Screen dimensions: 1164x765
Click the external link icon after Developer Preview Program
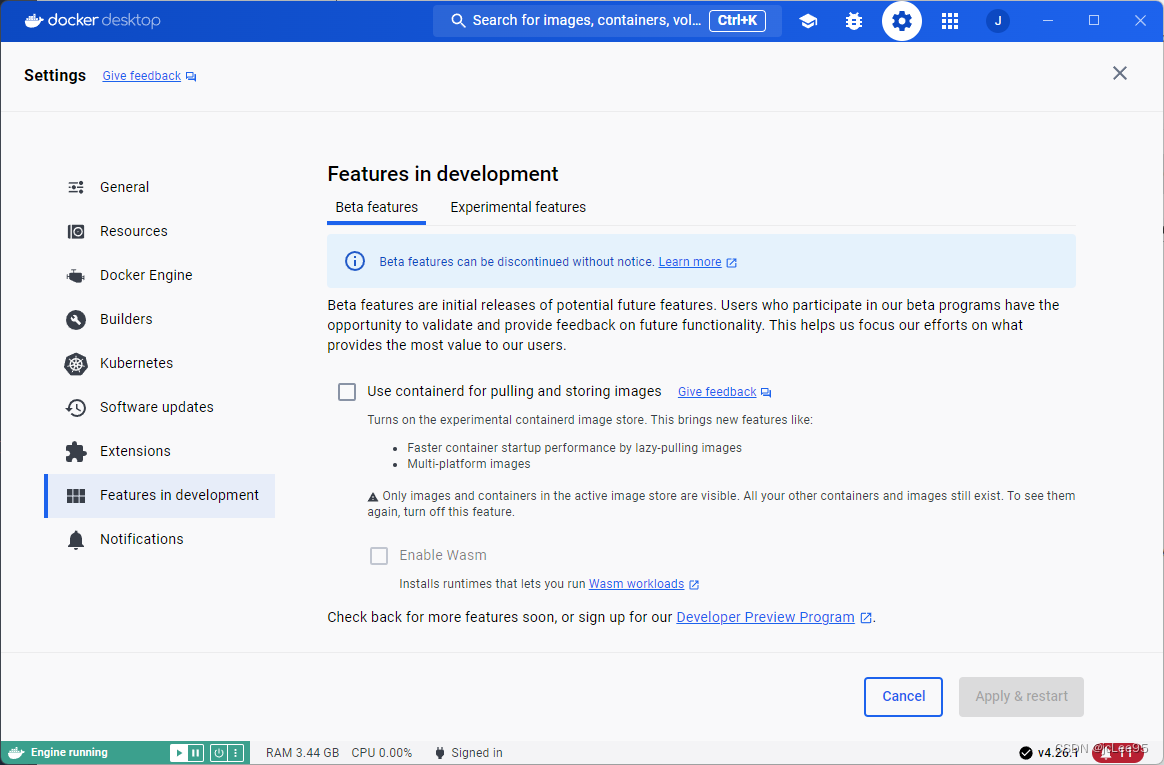(x=866, y=617)
